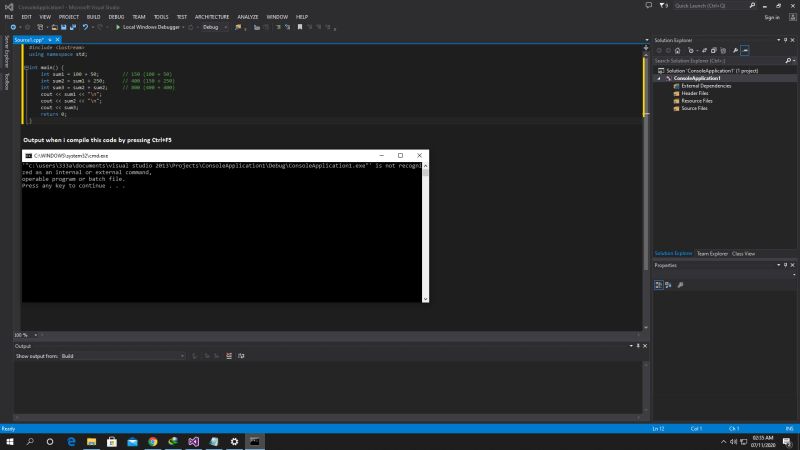The width and height of the screenshot is (800, 450).
Task: Click in the Search Solution Explorer field
Action: (x=718, y=61)
